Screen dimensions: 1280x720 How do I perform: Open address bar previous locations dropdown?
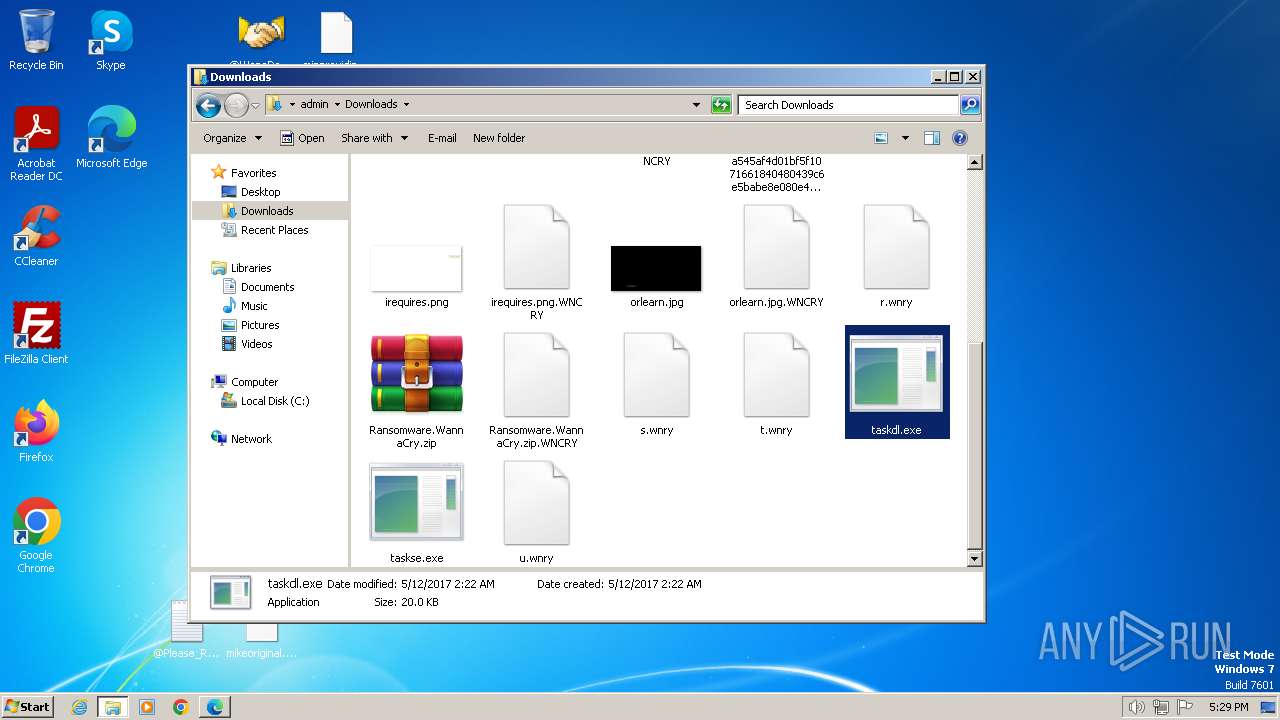pos(696,104)
